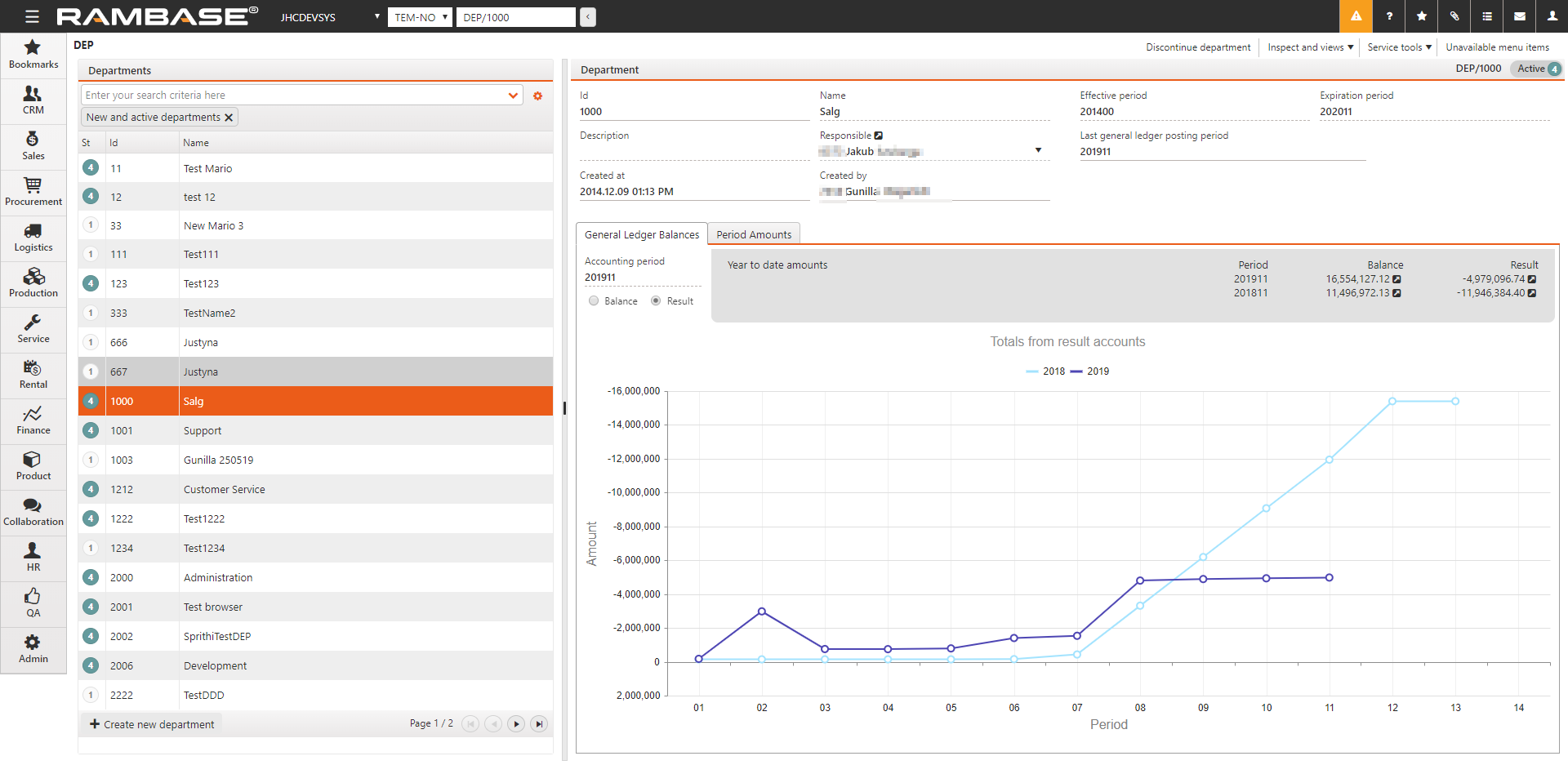Select the Balance radio button
The width and height of the screenshot is (1568, 765).
pos(594,301)
